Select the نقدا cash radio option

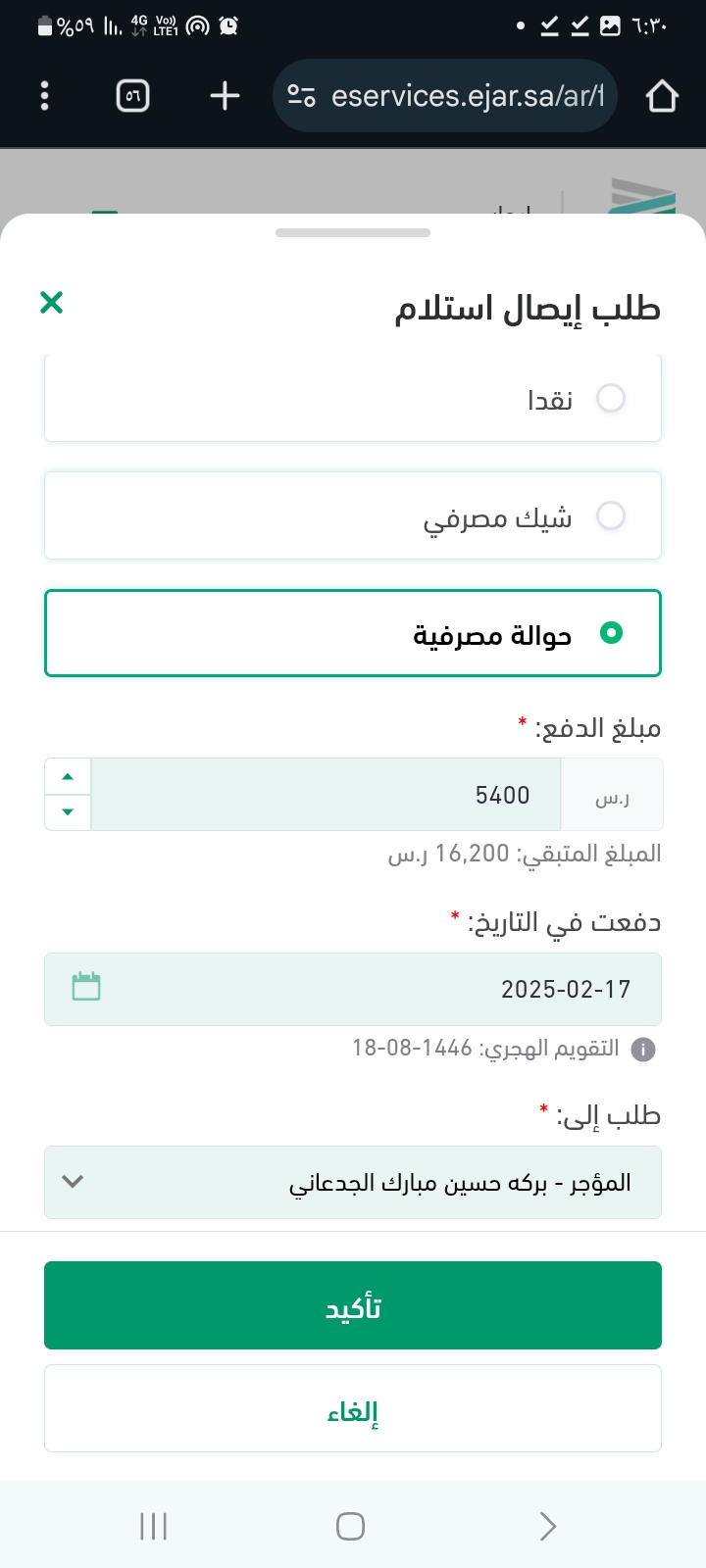pos(611,399)
